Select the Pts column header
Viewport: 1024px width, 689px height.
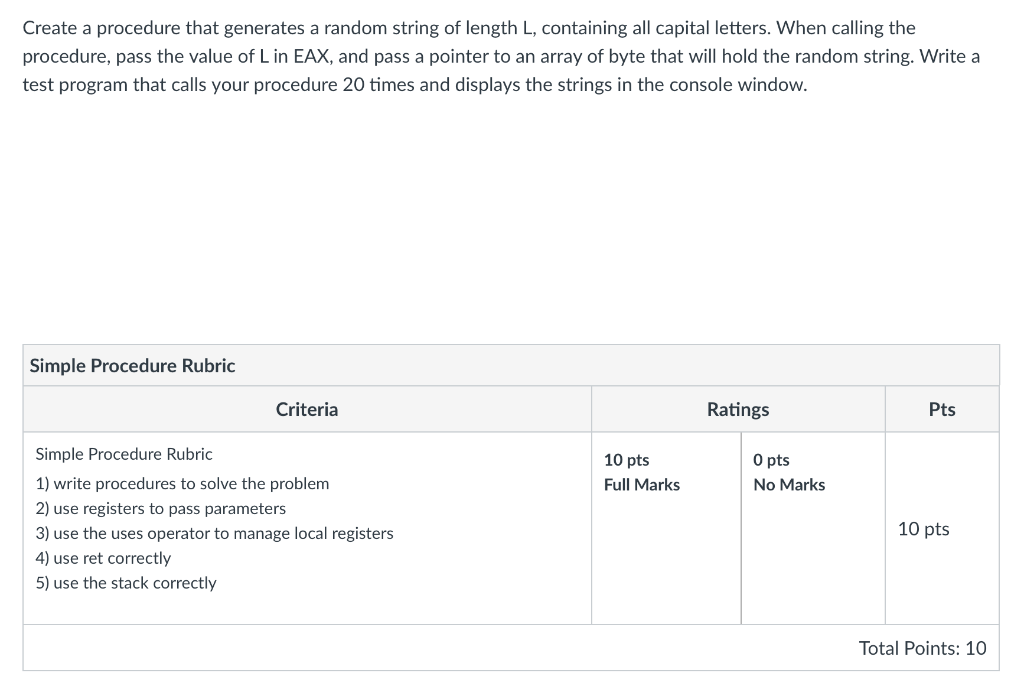click(942, 409)
